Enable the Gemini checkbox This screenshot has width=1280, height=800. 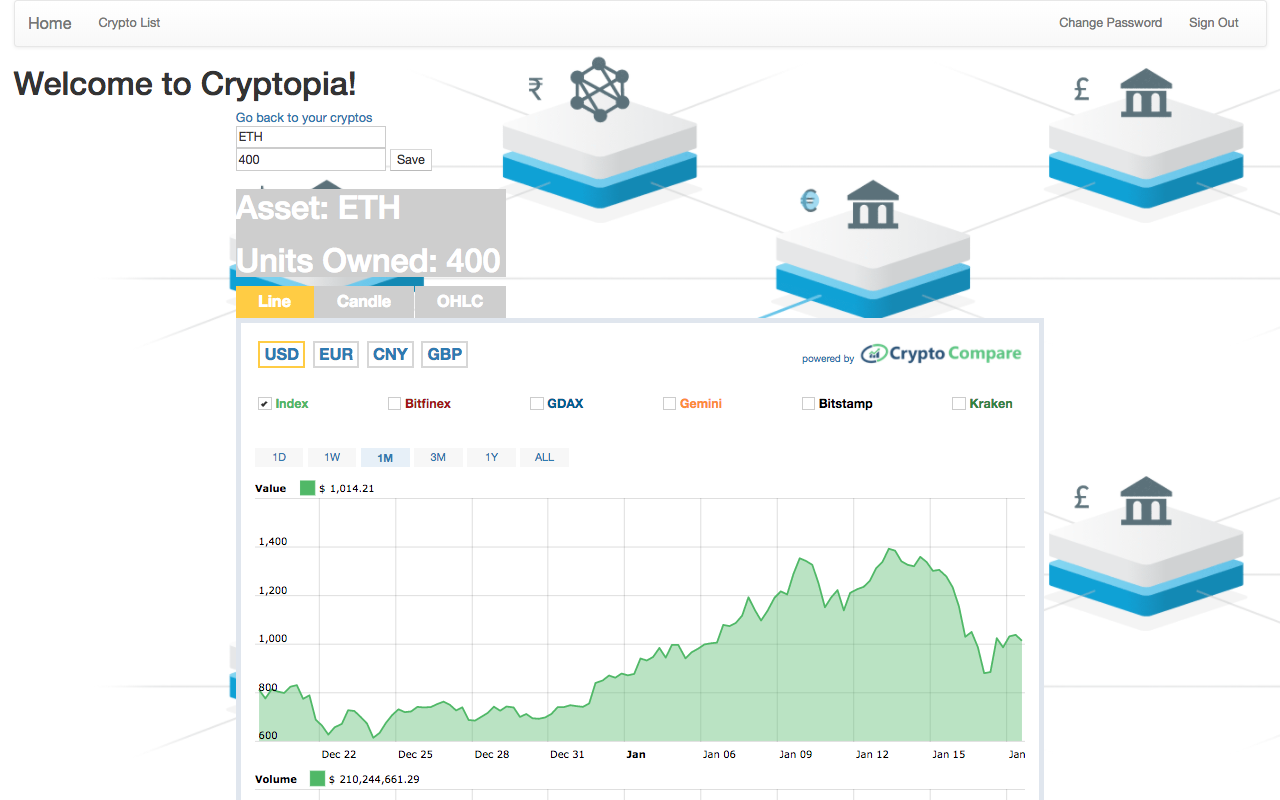pos(670,404)
